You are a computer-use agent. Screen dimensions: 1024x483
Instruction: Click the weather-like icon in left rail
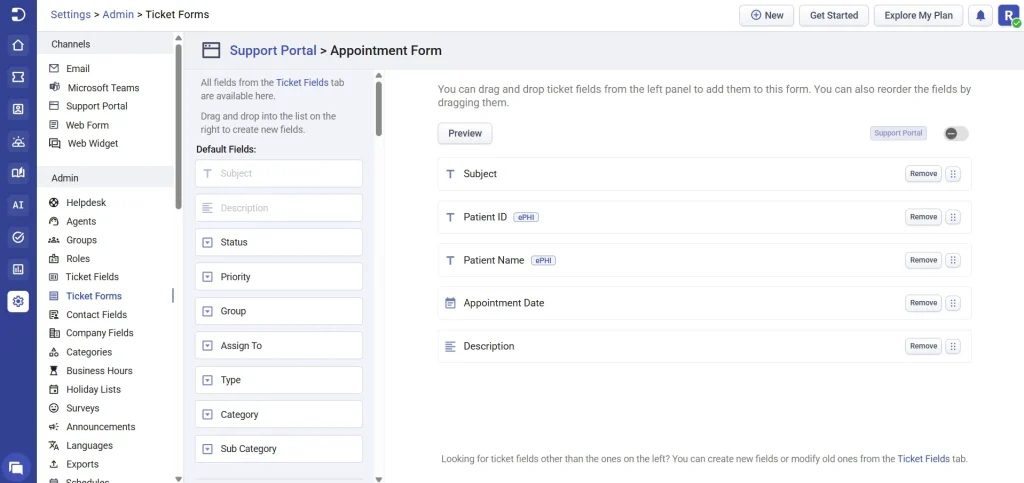[18, 141]
